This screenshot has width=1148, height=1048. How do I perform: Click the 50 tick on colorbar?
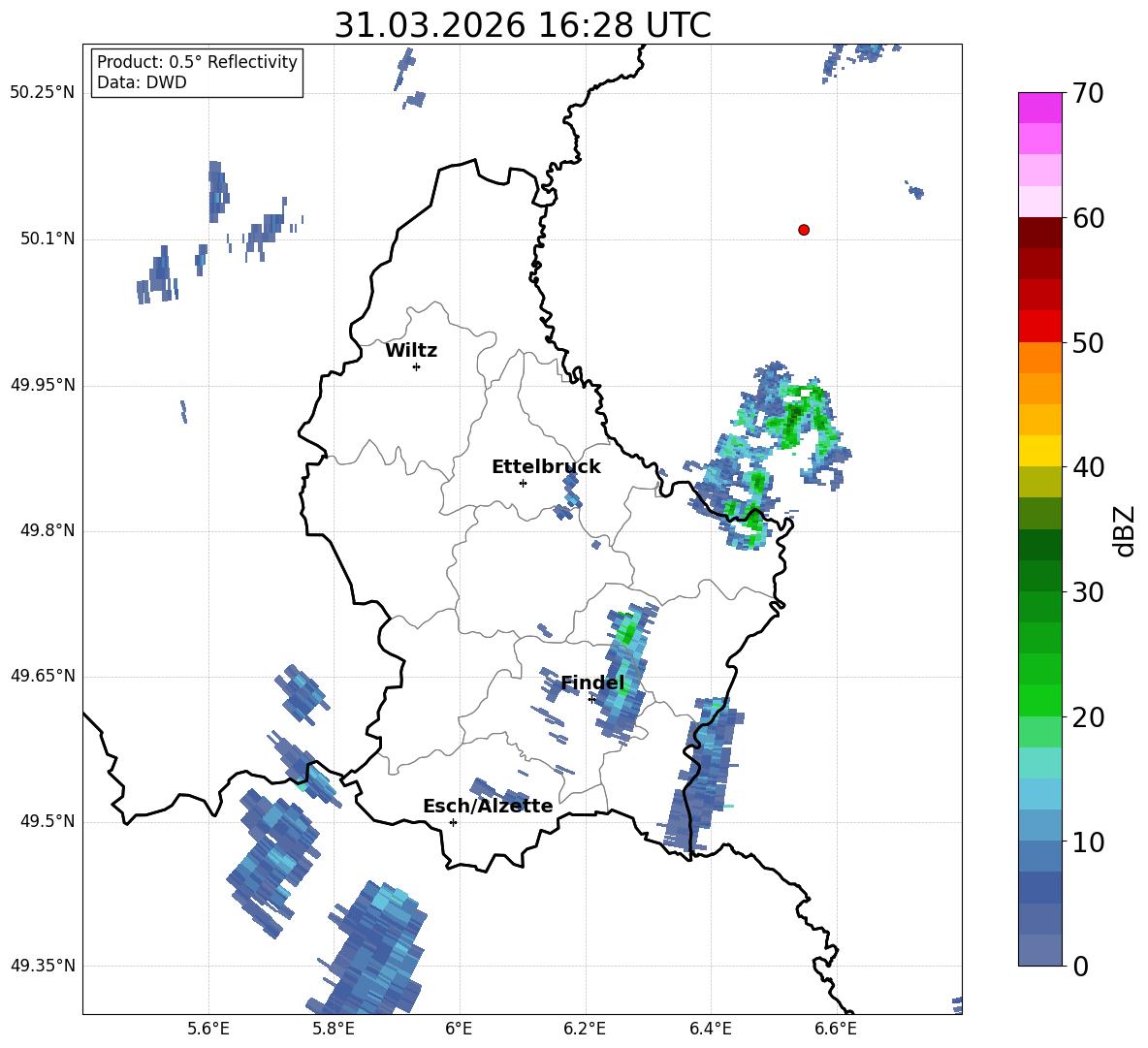point(1088,342)
